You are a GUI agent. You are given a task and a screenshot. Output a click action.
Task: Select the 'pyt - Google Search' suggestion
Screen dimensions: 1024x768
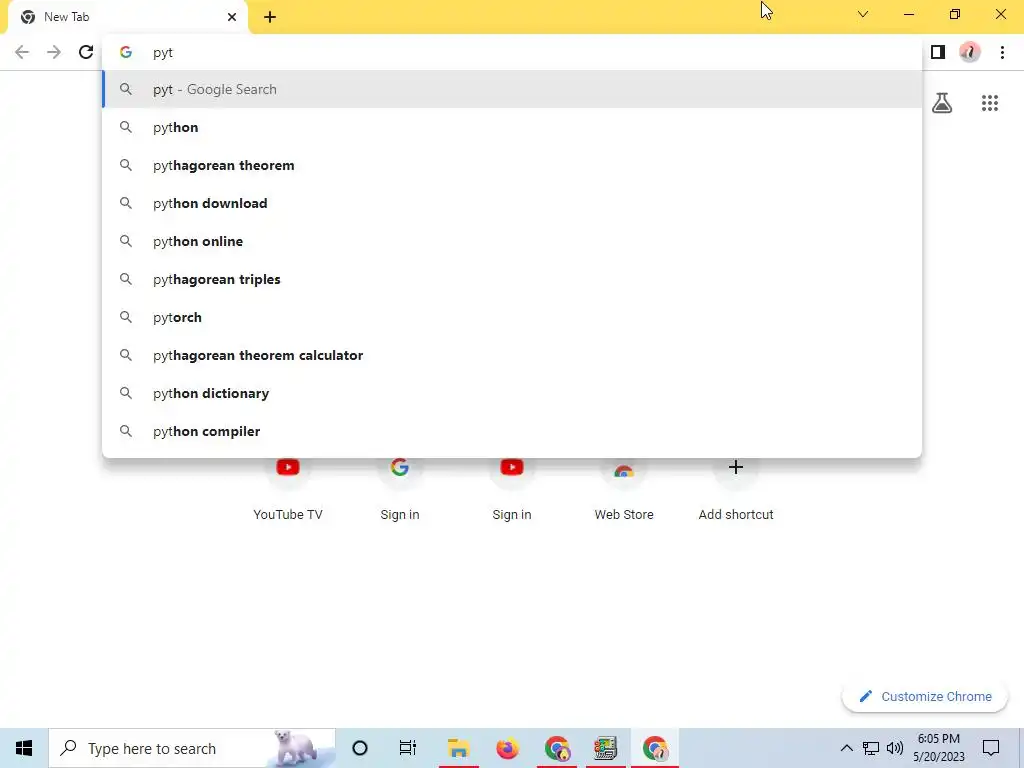(x=512, y=89)
